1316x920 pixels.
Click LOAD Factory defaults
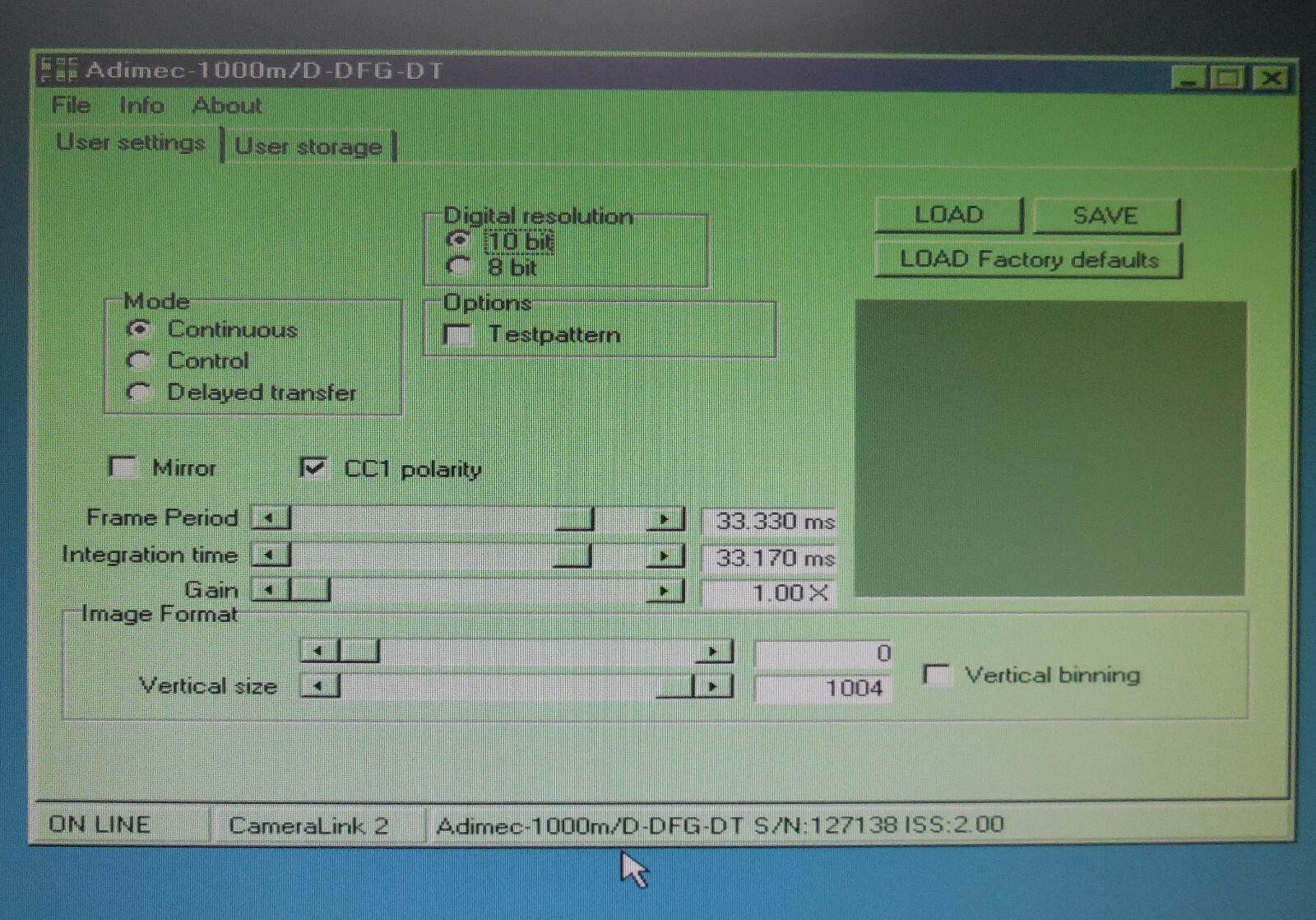[1028, 260]
